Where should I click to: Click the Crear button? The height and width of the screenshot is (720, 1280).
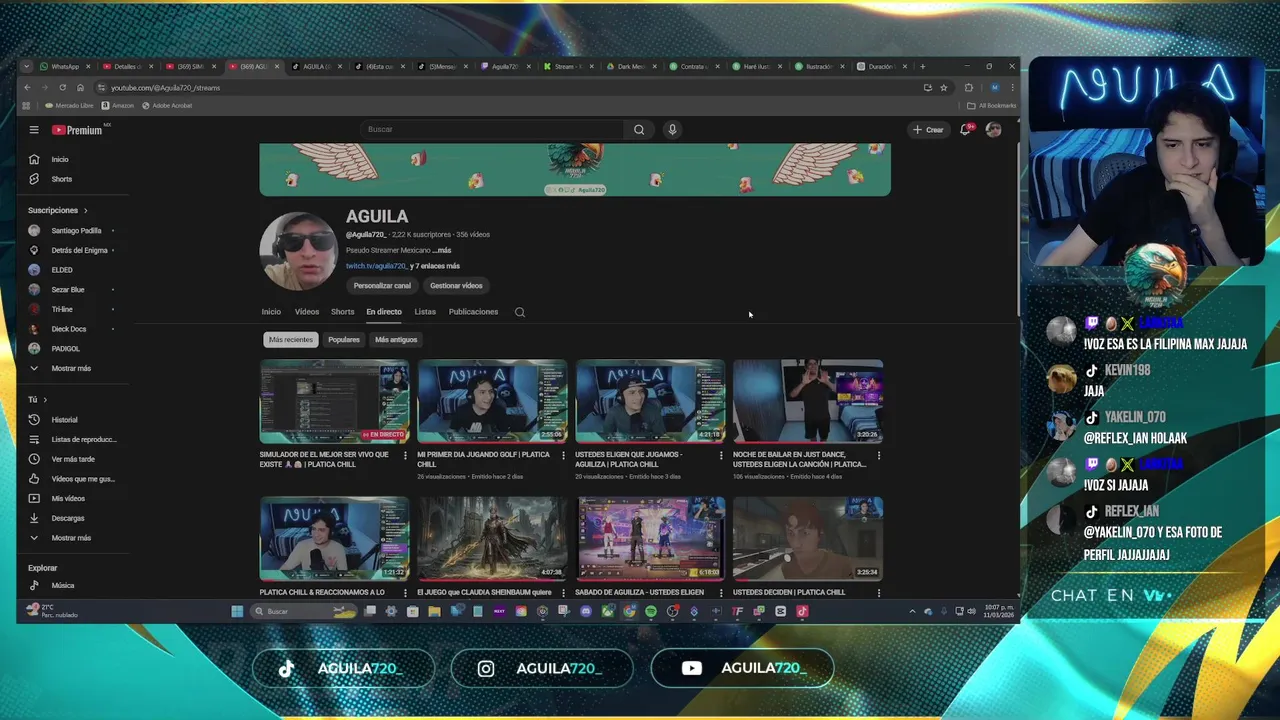point(928,130)
